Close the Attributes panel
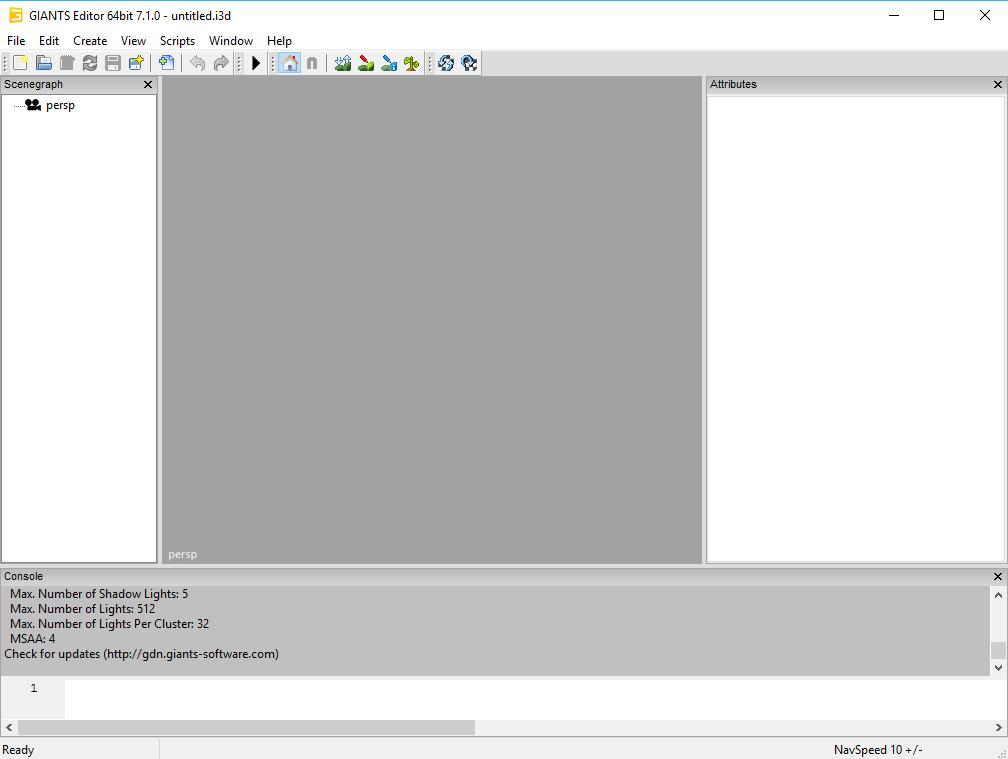 997,85
